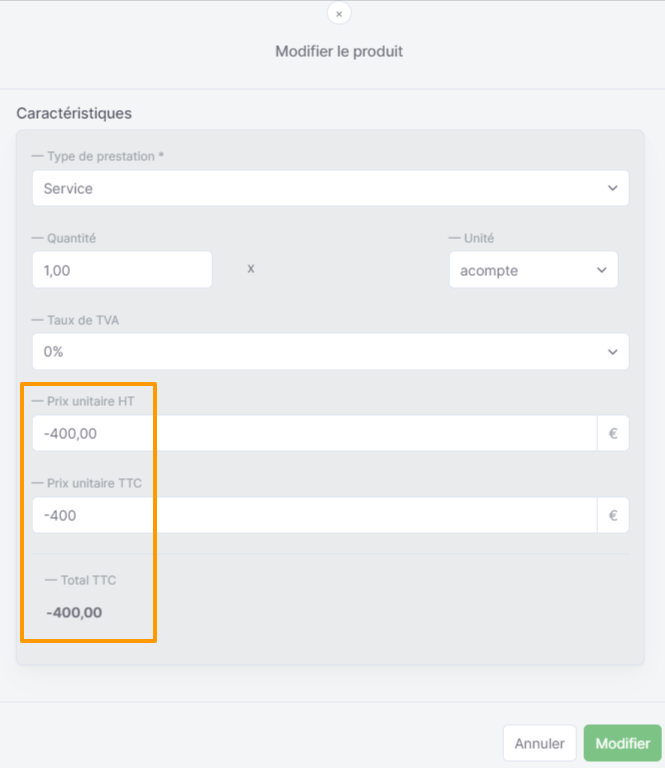The height and width of the screenshot is (768, 665).
Task: Open the Type de prestation Service dropdown
Action: pyautogui.click(x=331, y=188)
